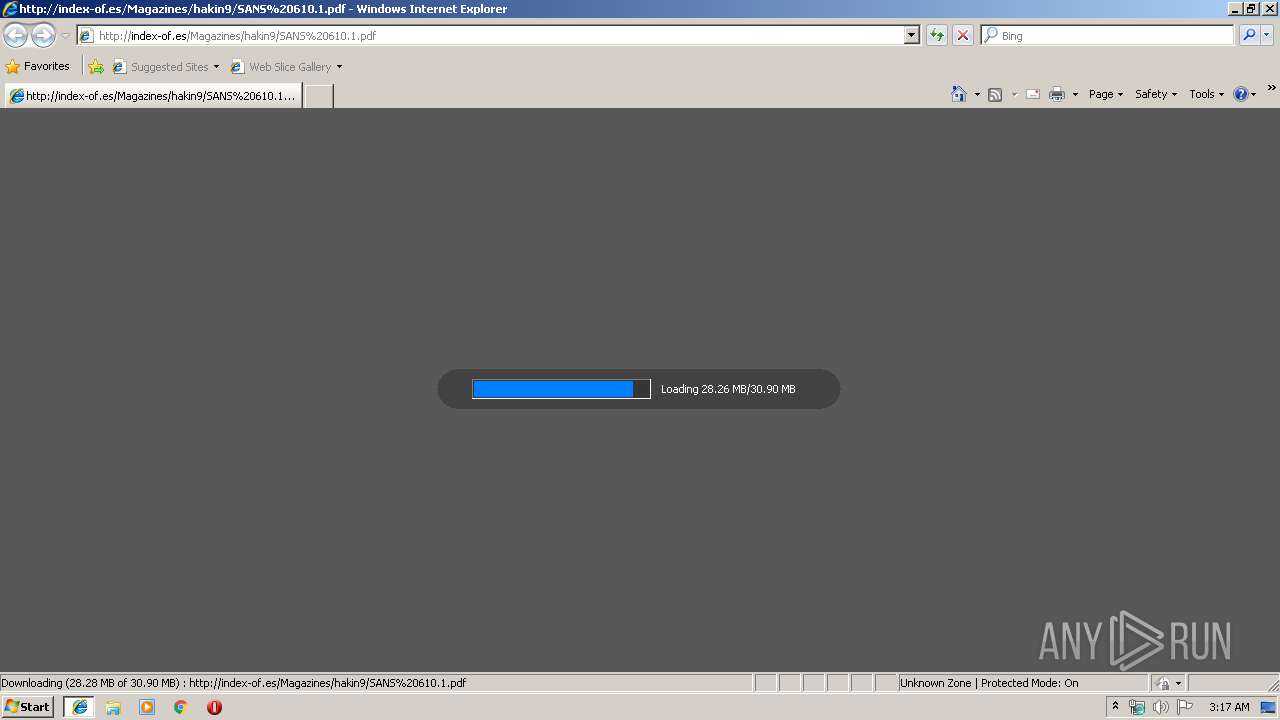Click the address bar URL field
This screenshot has width=1280, height=720.
pyautogui.click(x=490, y=36)
